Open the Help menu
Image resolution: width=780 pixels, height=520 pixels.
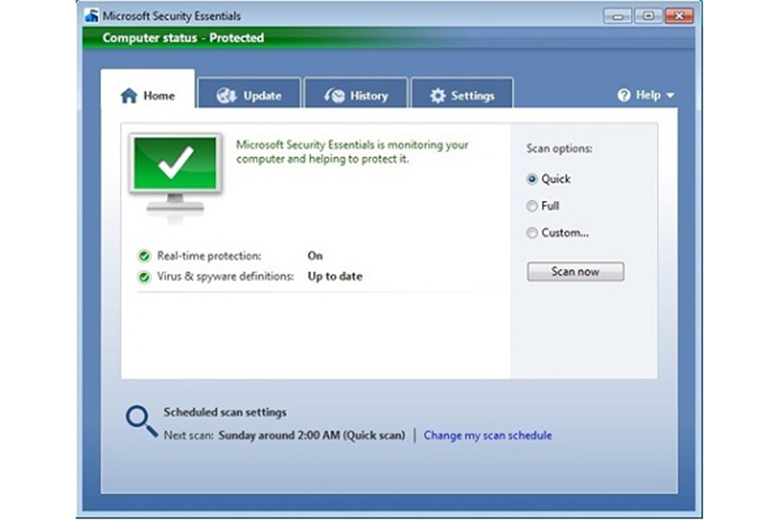[646, 95]
